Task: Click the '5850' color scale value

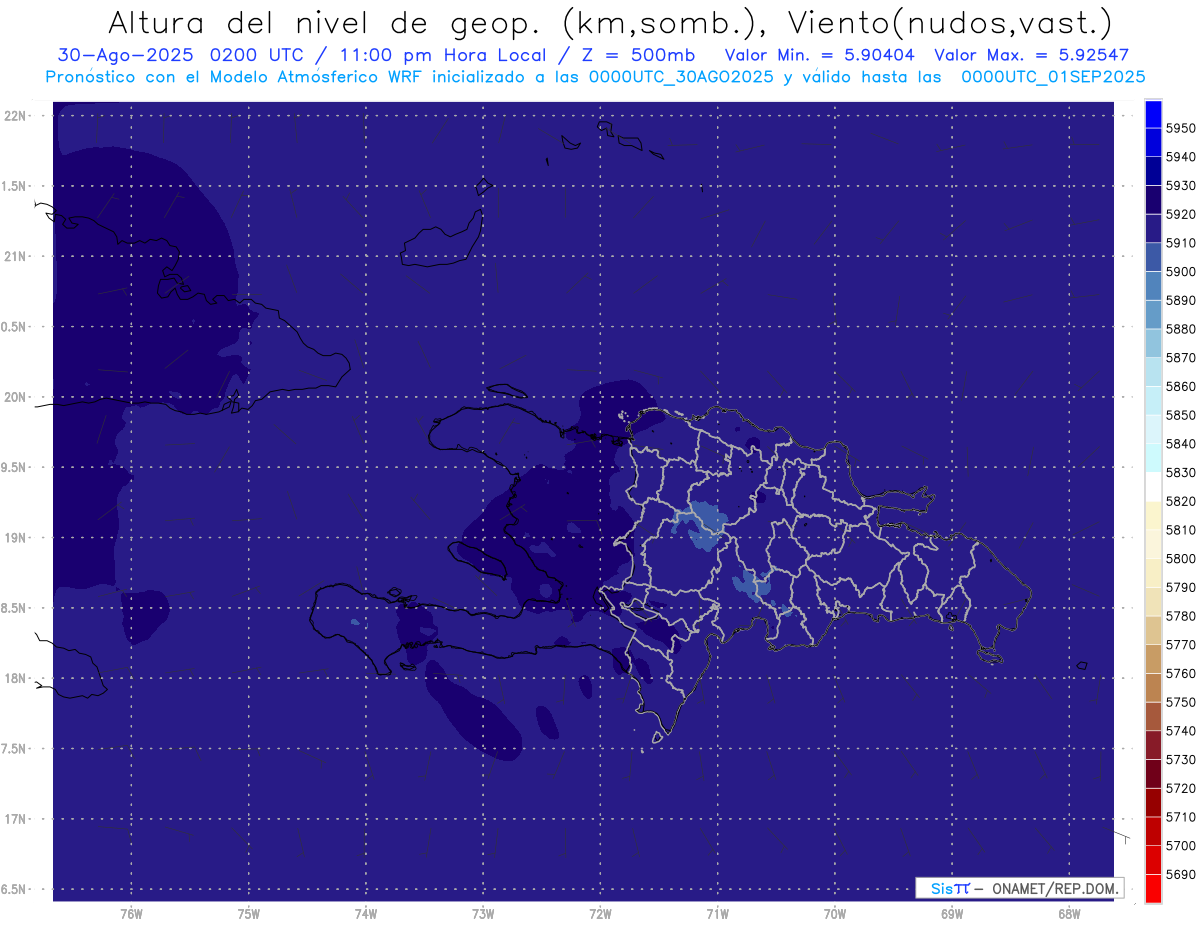Action: click(x=1181, y=415)
